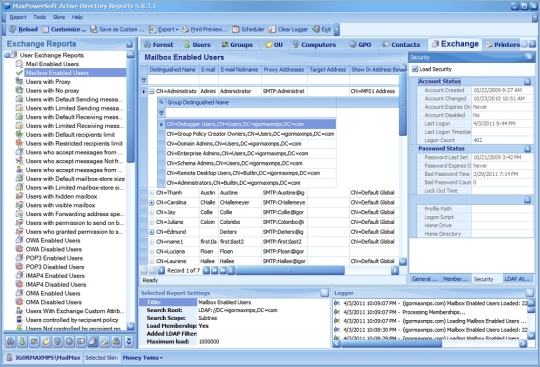Expand the CN=Carolina row
Image resolution: width=540 pixels, height=367 pixels.
pos(152,202)
